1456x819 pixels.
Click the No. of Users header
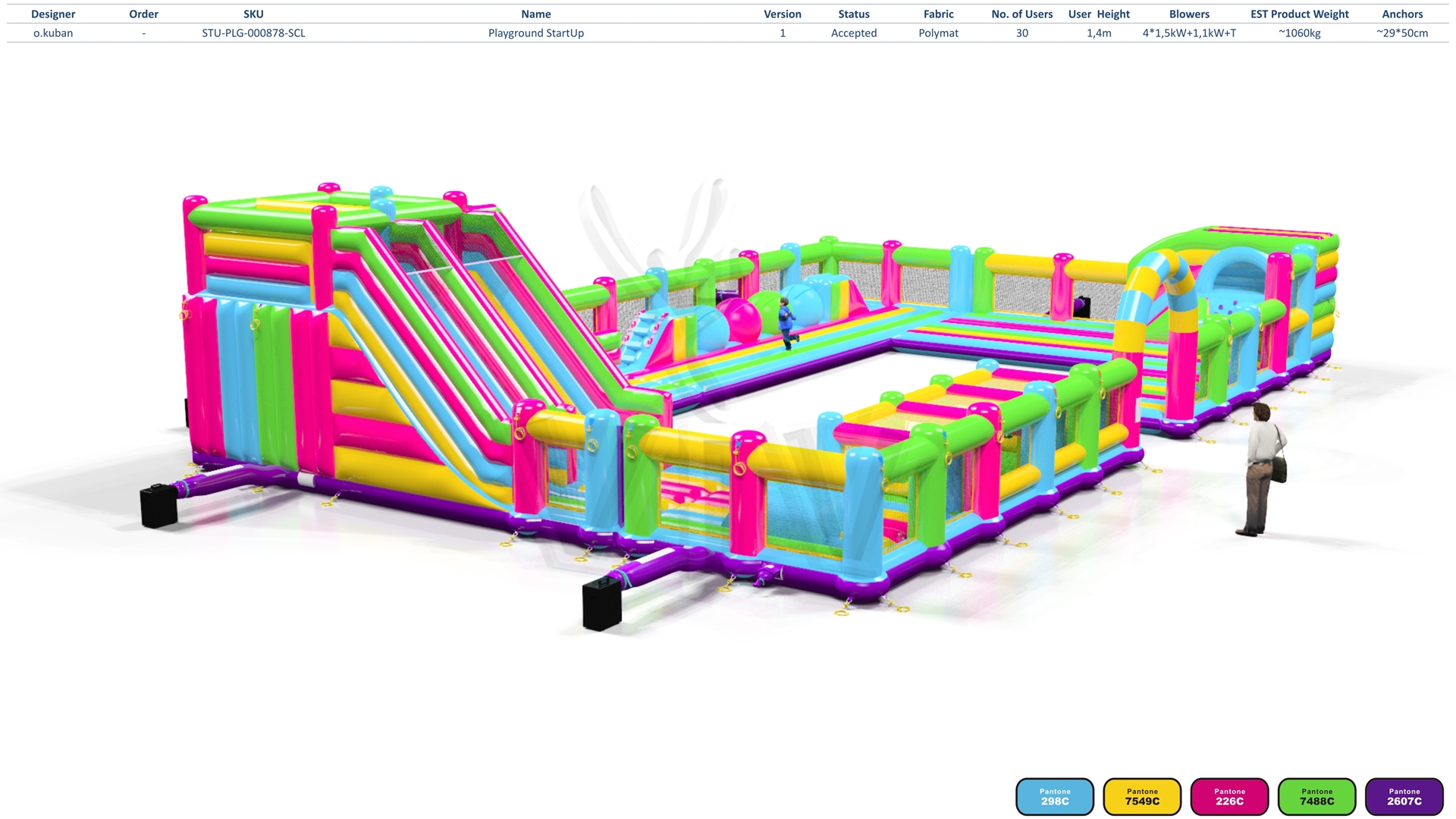(x=1022, y=14)
